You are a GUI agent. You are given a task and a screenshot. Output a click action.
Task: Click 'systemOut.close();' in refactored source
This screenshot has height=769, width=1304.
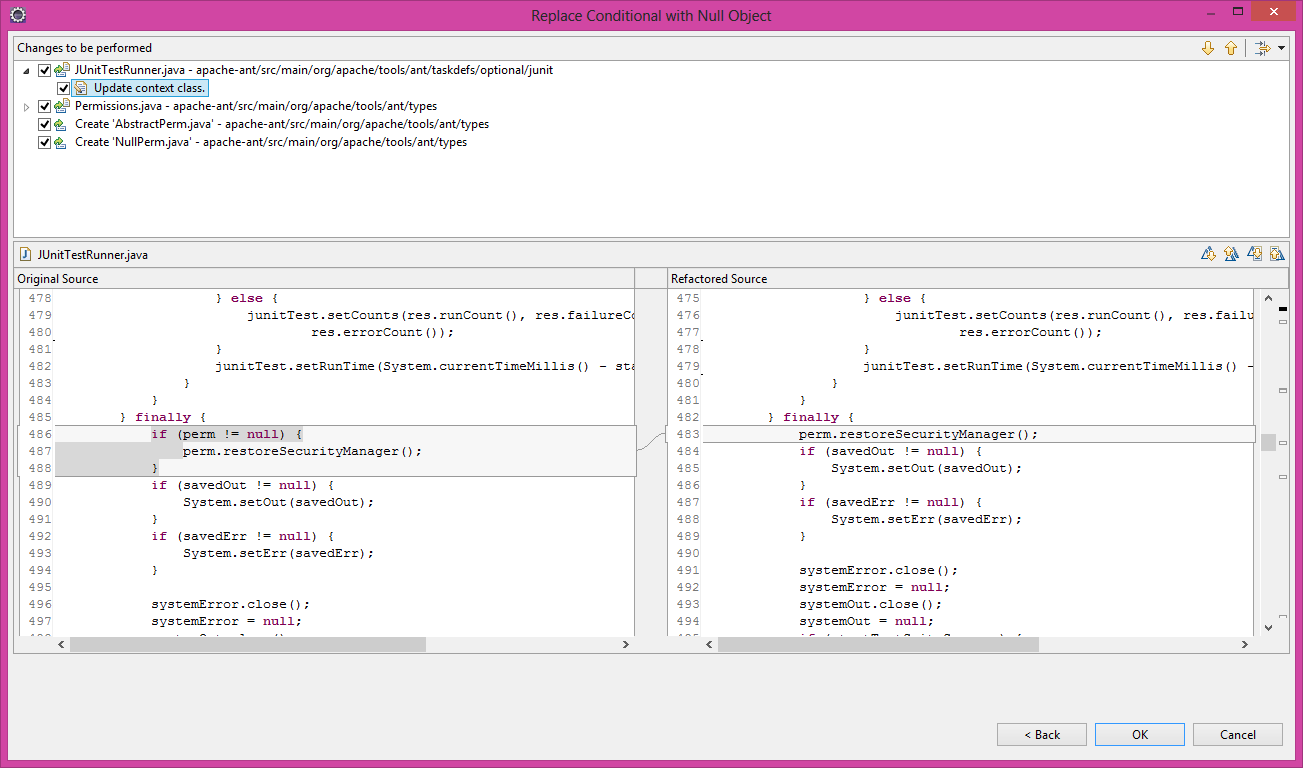tap(870, 604)
